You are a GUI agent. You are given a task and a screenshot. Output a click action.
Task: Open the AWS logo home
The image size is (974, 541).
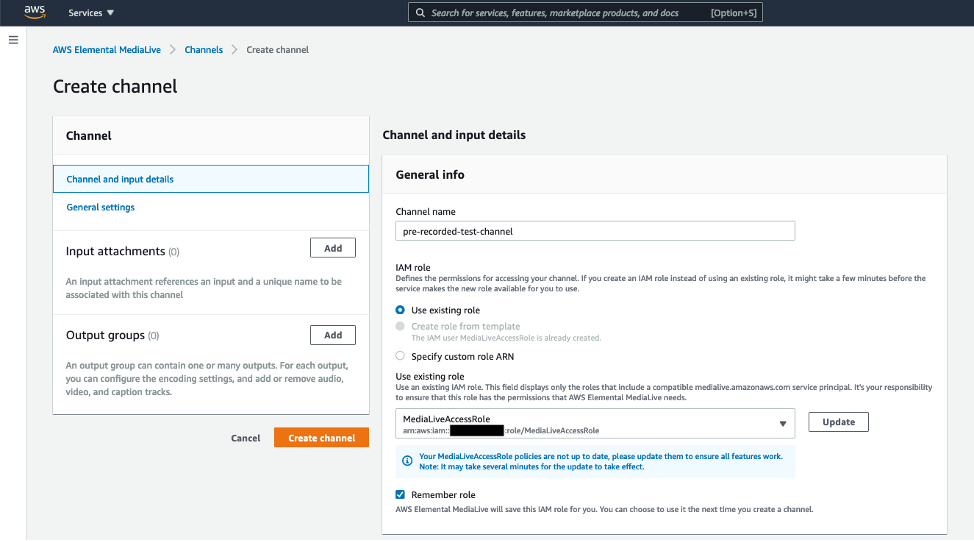(x=35, y=12)
